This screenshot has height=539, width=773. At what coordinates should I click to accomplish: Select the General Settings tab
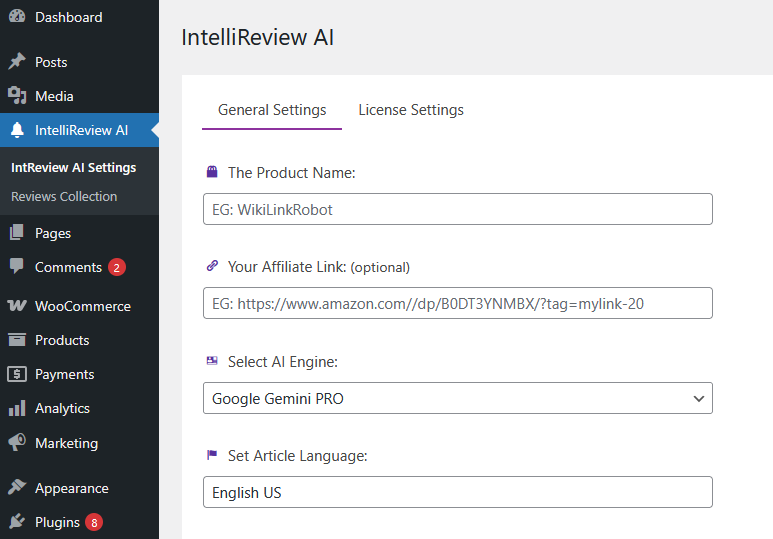pyautogui.click(x=272, y=110)
